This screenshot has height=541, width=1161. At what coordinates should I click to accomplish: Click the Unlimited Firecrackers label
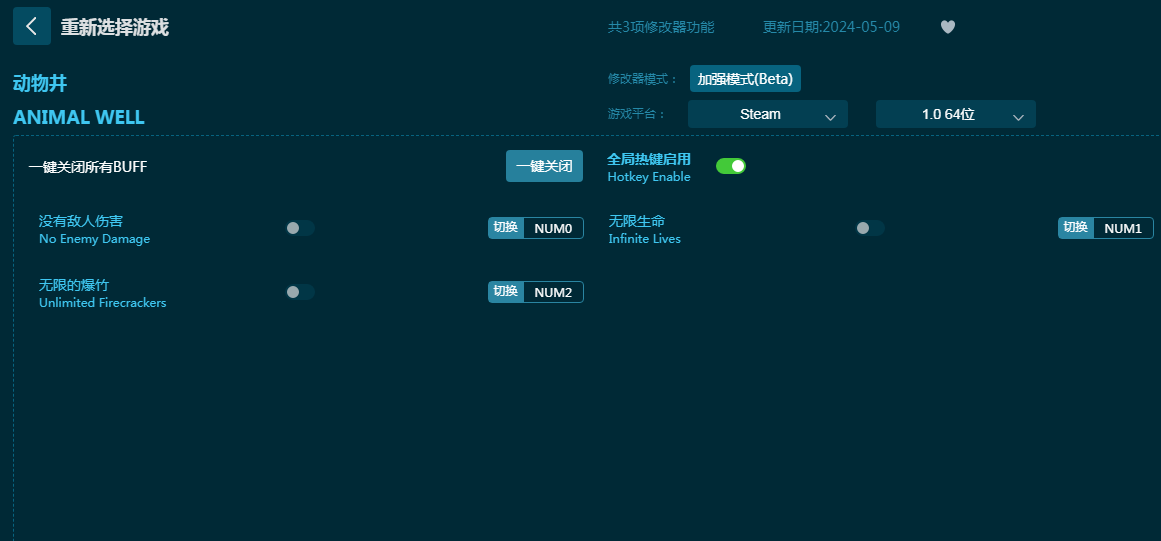click(x=103, y=303)
